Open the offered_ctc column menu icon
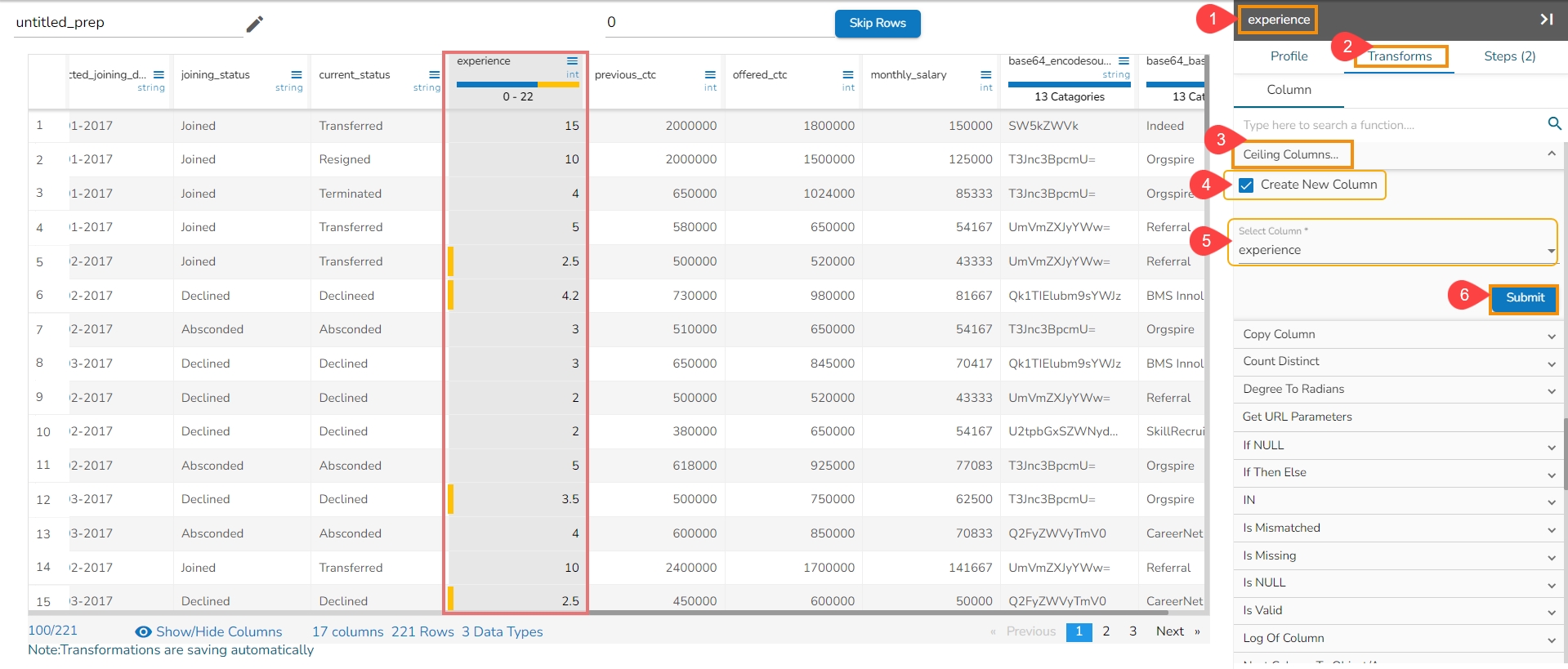This screenshot has height=669, width=1568. click(x=848, y=74)
